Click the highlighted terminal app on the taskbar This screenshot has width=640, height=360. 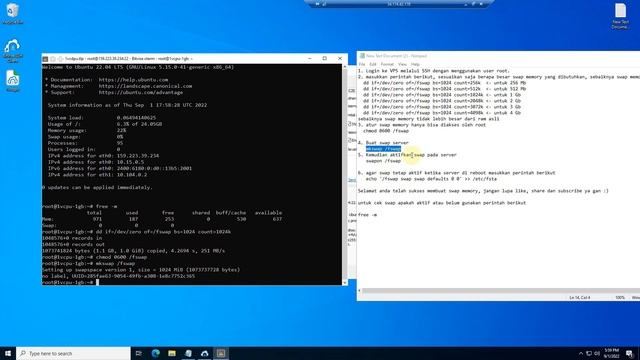tap(221, 353)
